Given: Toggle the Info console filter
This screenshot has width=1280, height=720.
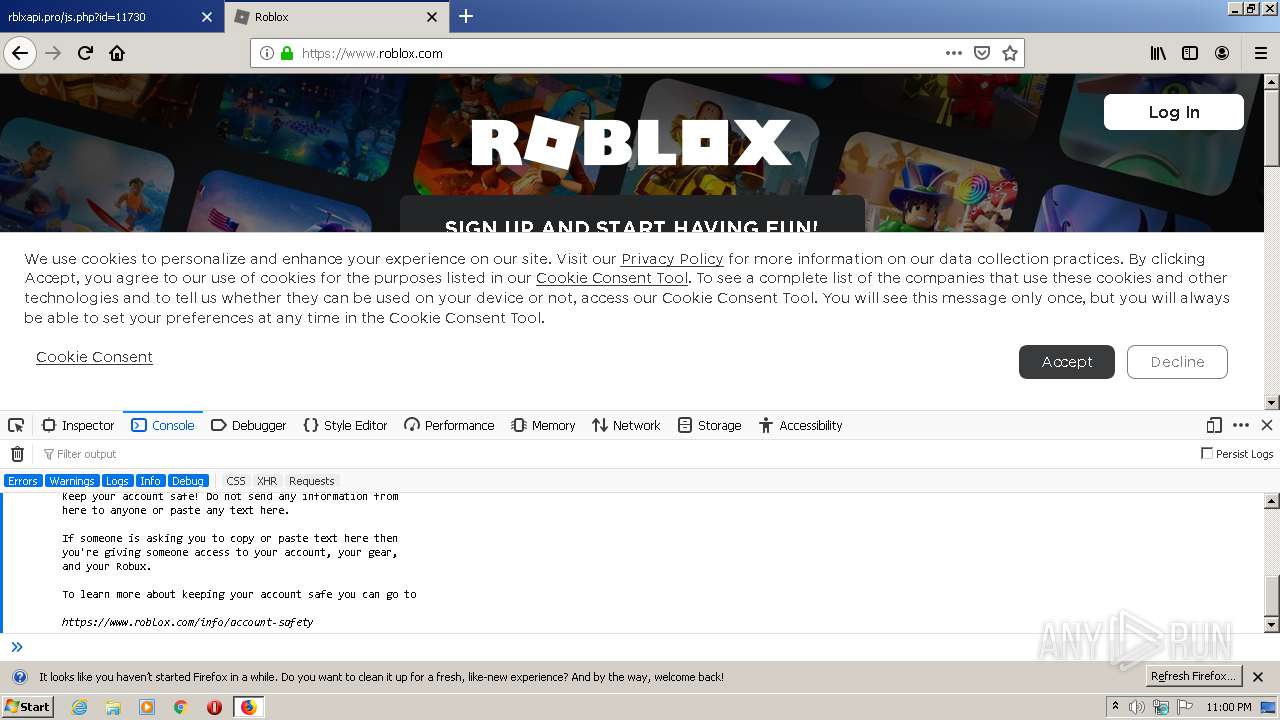Looking at the screenshot, I should tap(150, 481).
